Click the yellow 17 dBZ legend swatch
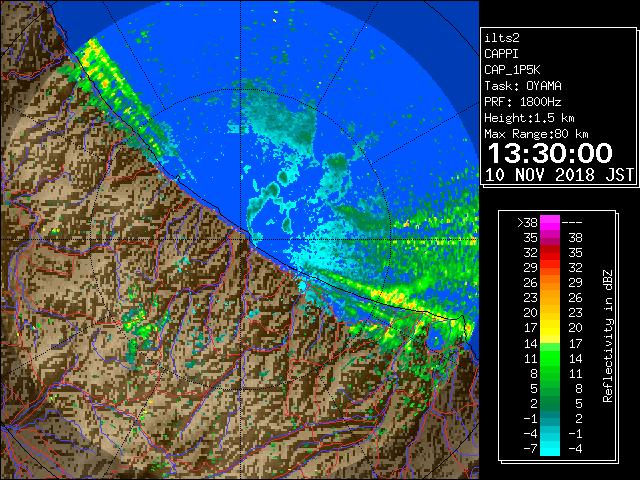The image size is (640, 480). coord(550,328)
